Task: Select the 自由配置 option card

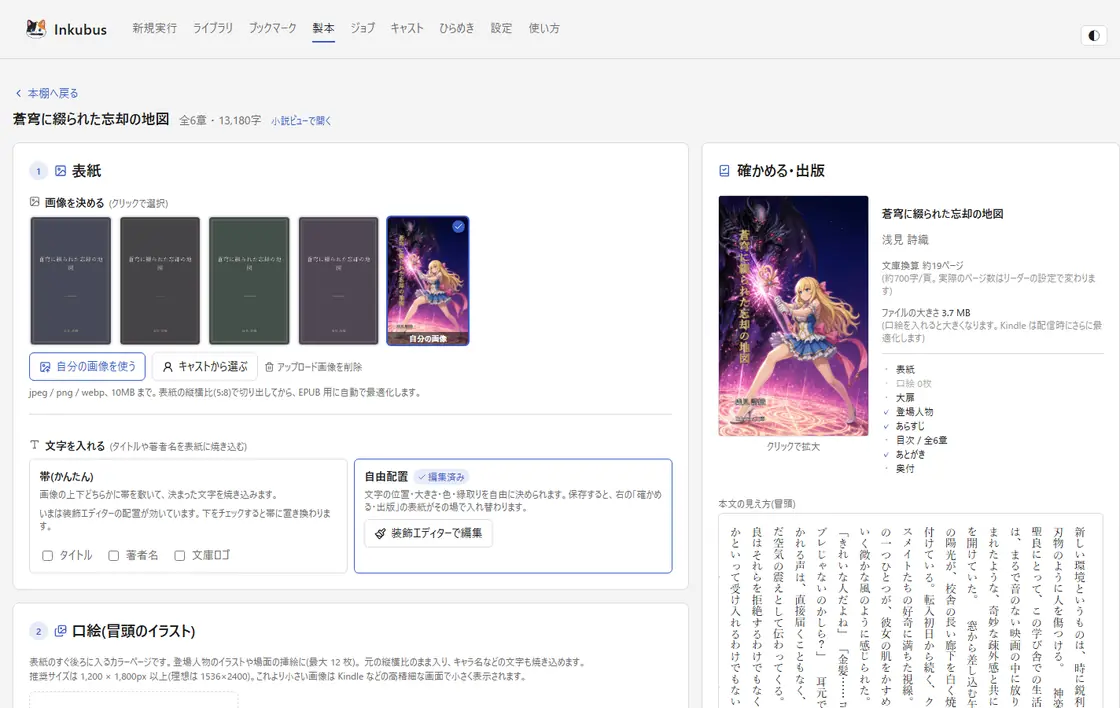Action: (x=513, y=516)
